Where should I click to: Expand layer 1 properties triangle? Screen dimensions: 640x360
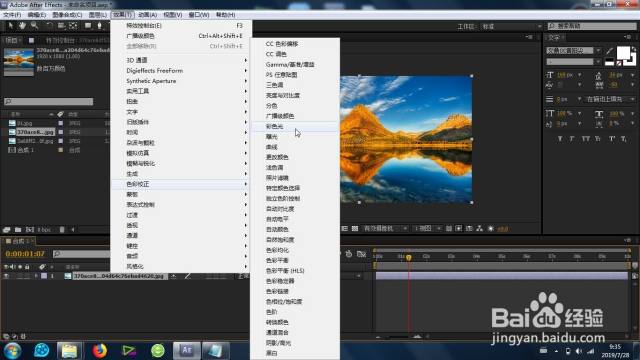[x=36, y=276]
